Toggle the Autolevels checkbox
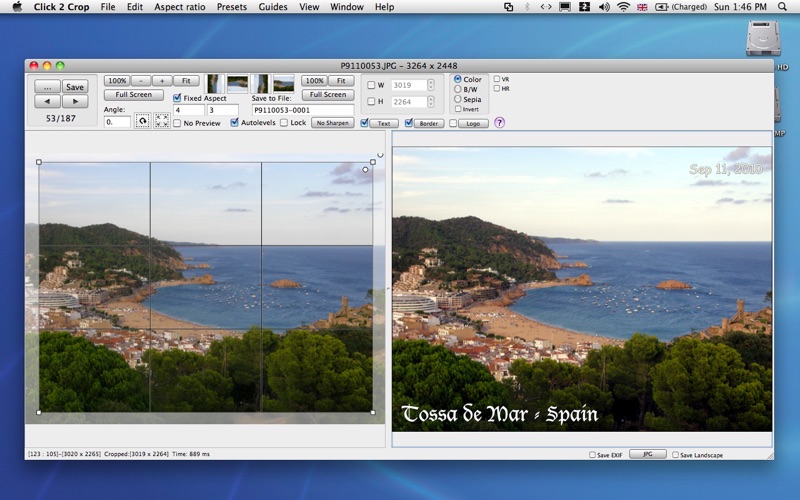This screenshot has width=800, height=500. point(234,122)
